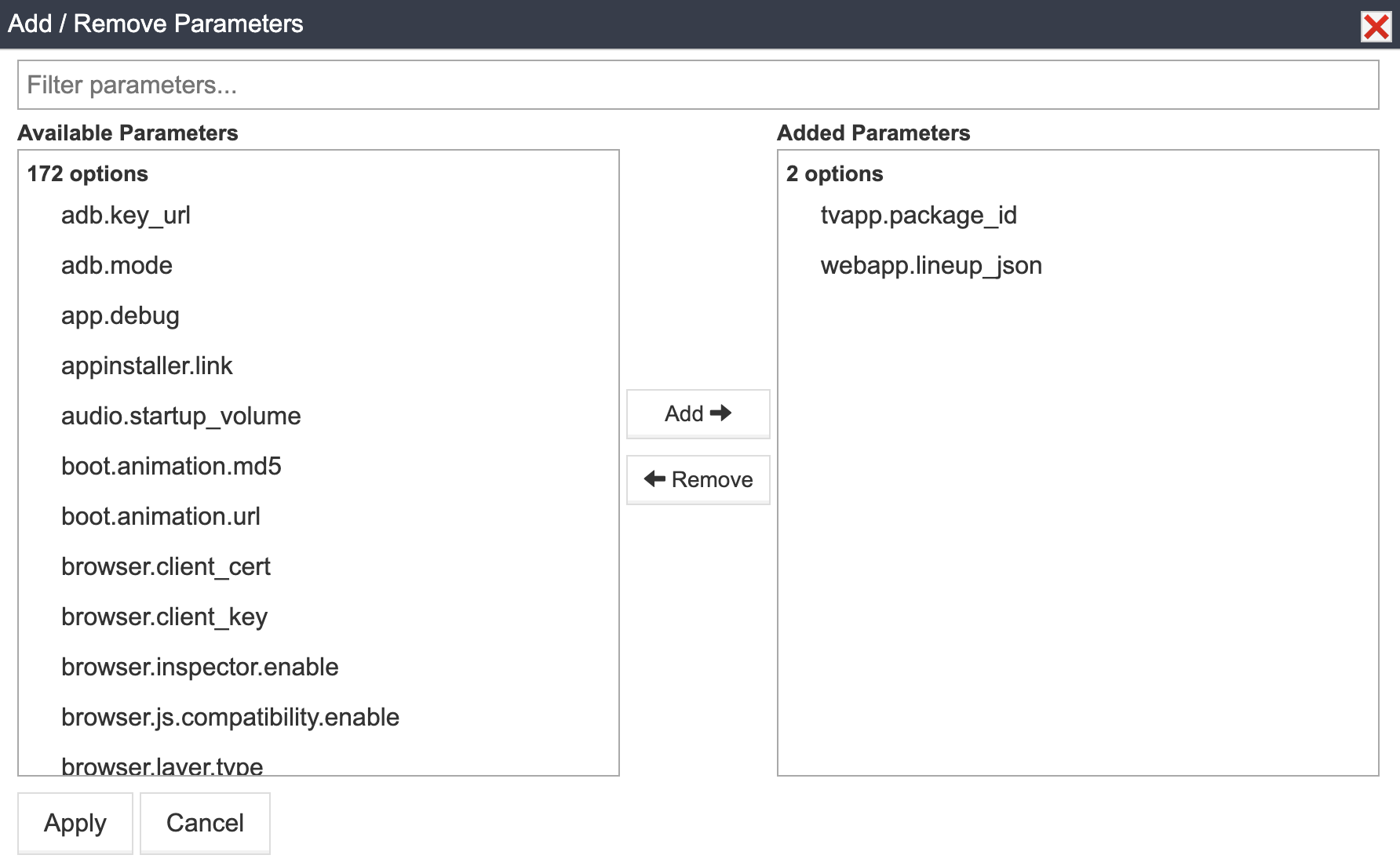This screenshot has height=866, width=1400.
Task: Close the Add / Remove Parameters dialog
Action: pos(1376,27)
